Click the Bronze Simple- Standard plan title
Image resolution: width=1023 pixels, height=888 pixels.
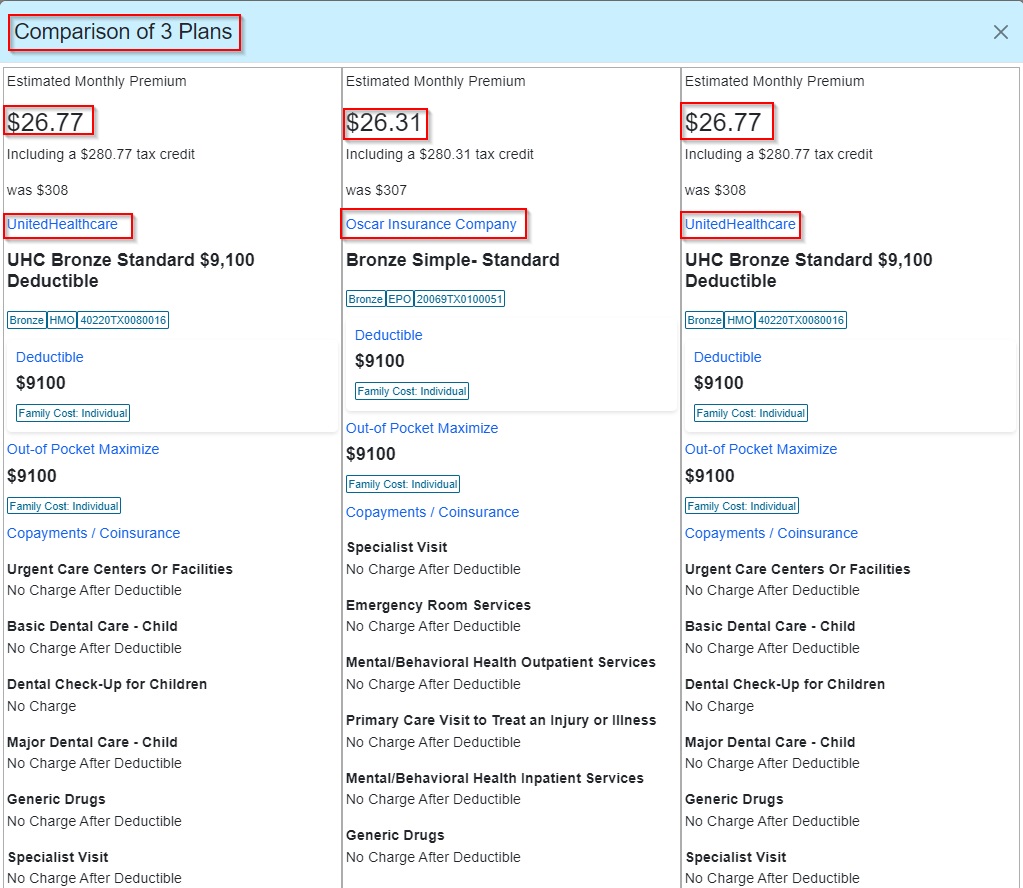click(x=452, y=260)
